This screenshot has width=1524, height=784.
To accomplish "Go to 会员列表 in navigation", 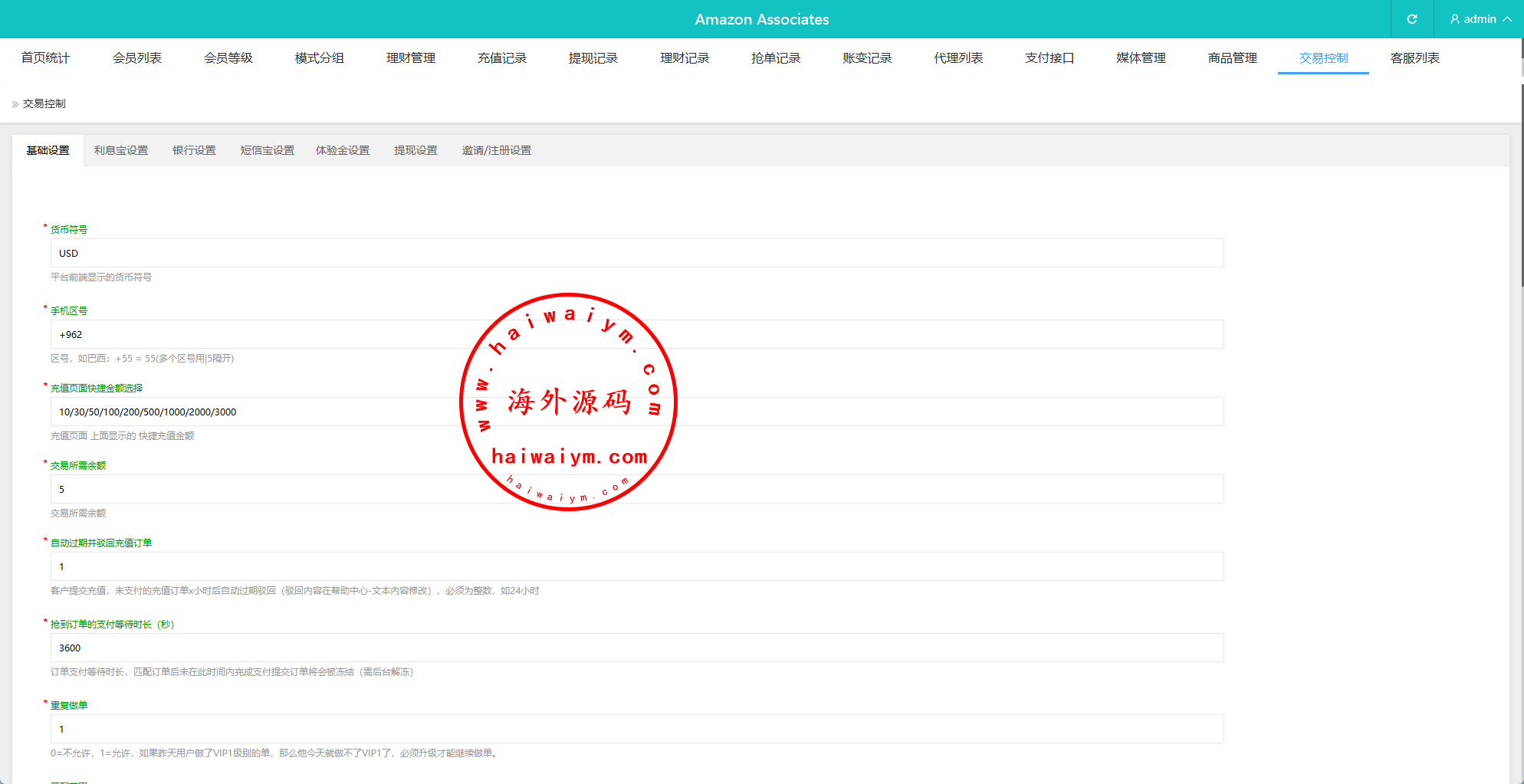I will coord(136,58).
